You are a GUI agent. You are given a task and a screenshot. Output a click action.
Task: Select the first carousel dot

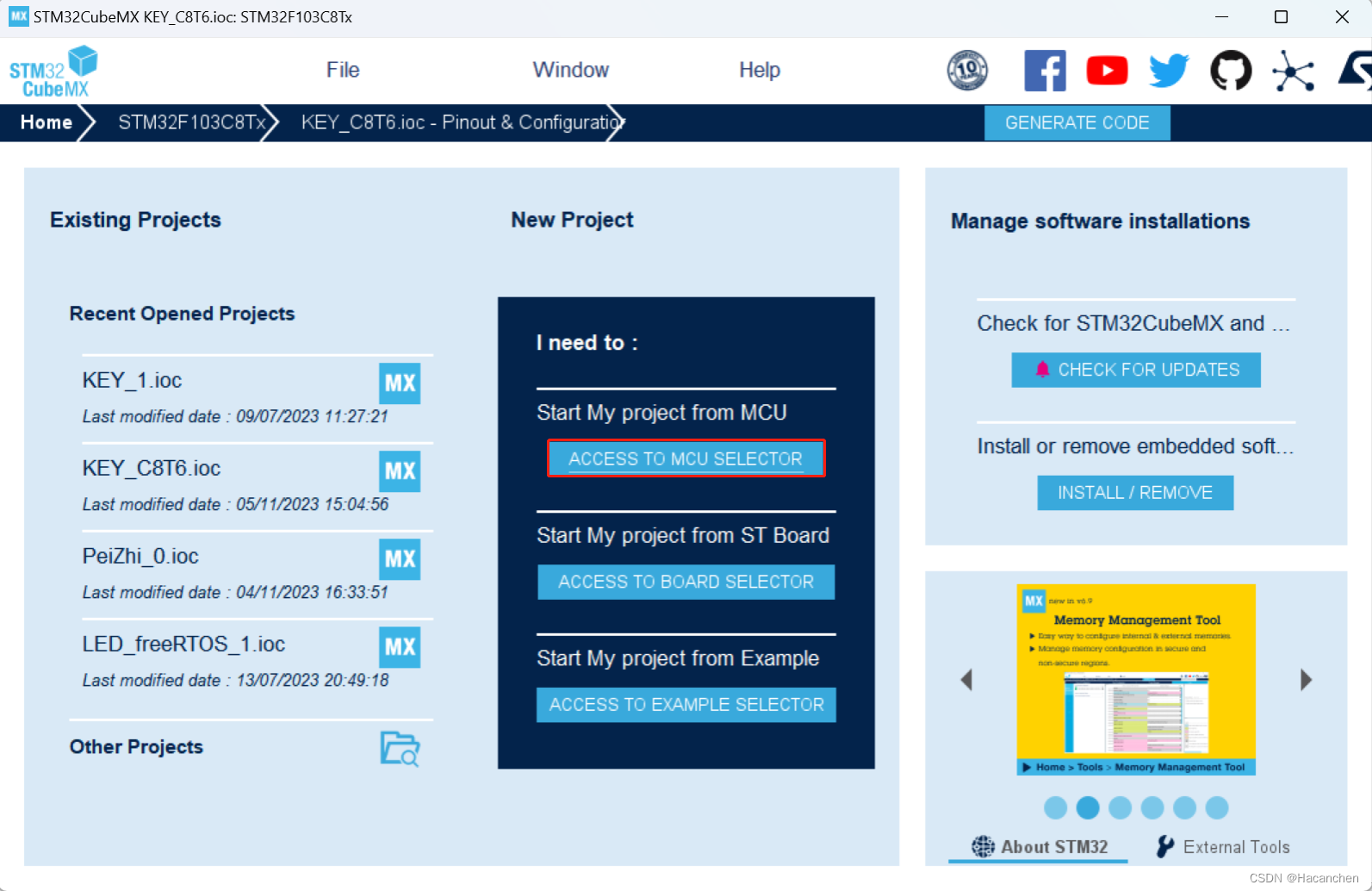click(x=1055, y=807)
